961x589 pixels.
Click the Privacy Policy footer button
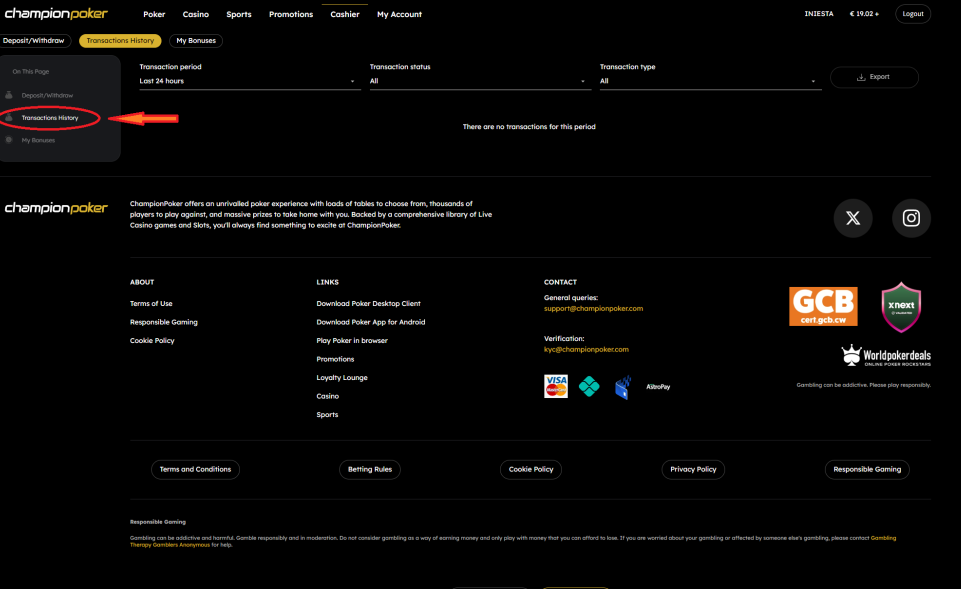tap(693, 469)
